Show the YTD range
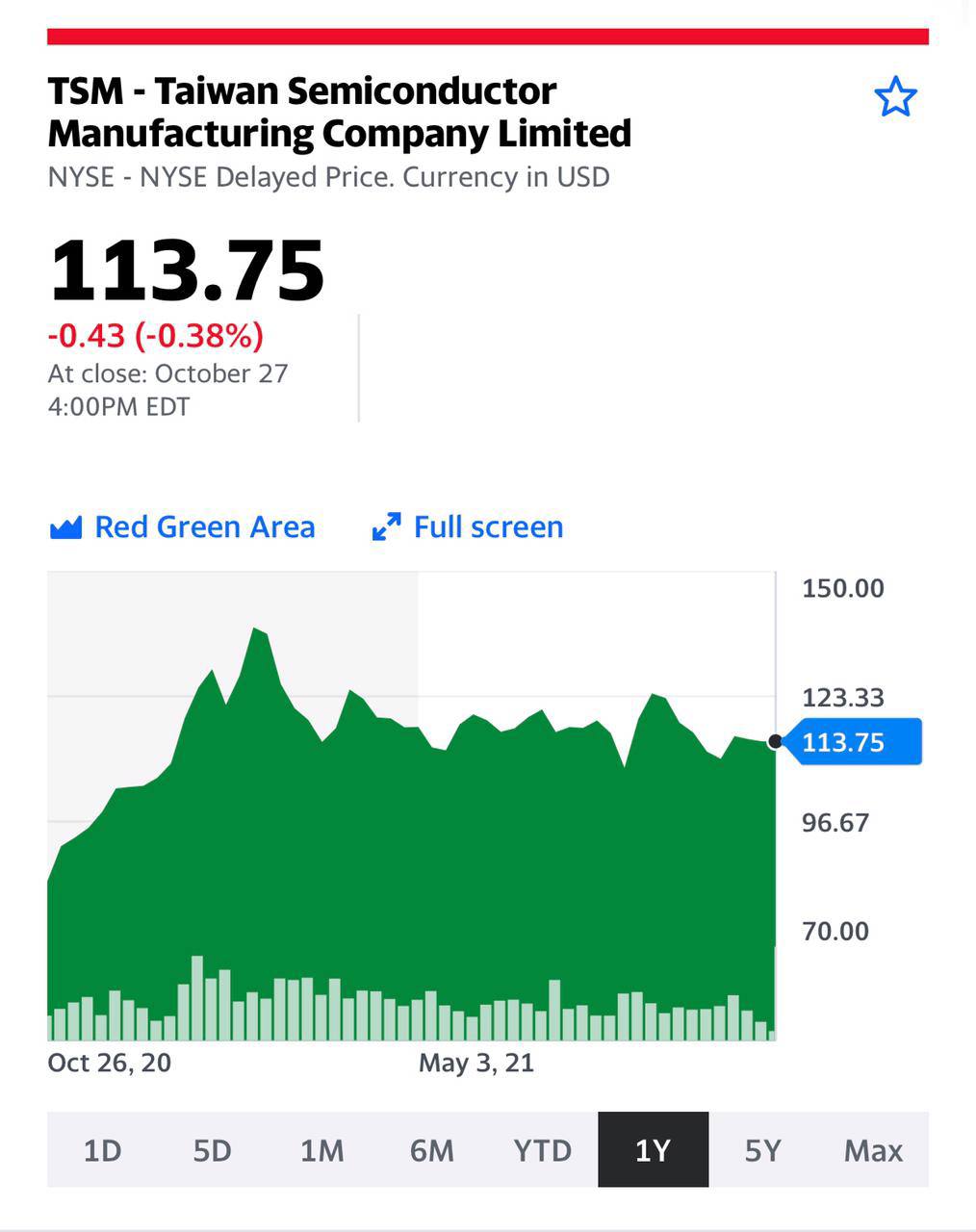Image resolution: width=976 pixels, height=1232 pixels. tap(543, 1150)
